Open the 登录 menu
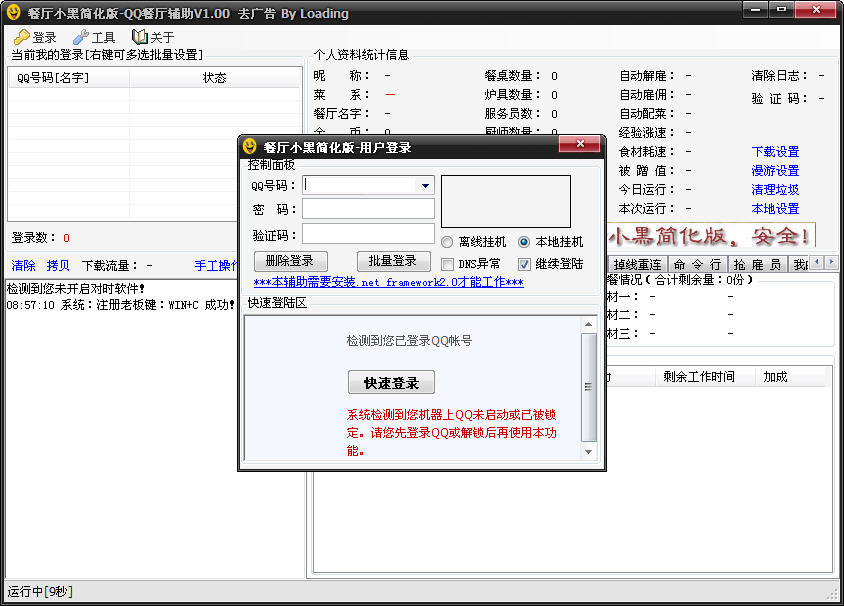The width and height of the screenshot is (844, 606). click(44, 38)
